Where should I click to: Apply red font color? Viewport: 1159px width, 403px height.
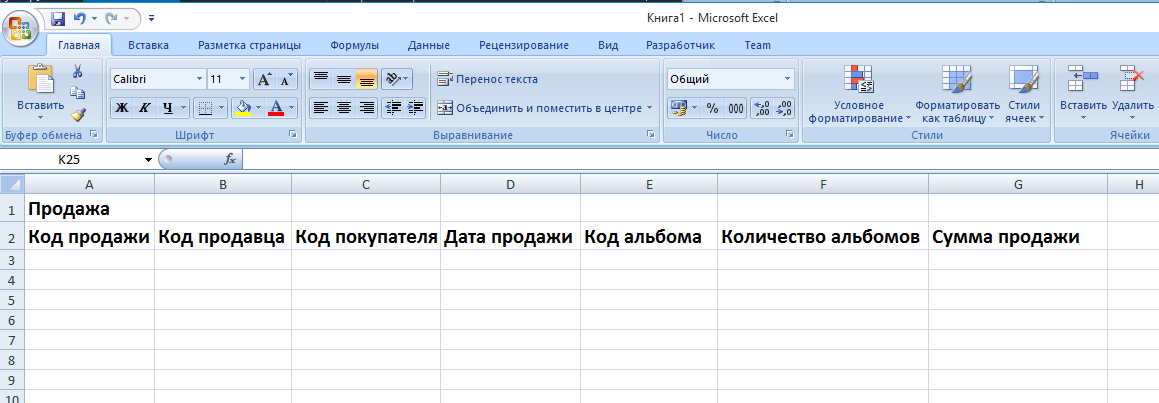(x=276, y=109)
